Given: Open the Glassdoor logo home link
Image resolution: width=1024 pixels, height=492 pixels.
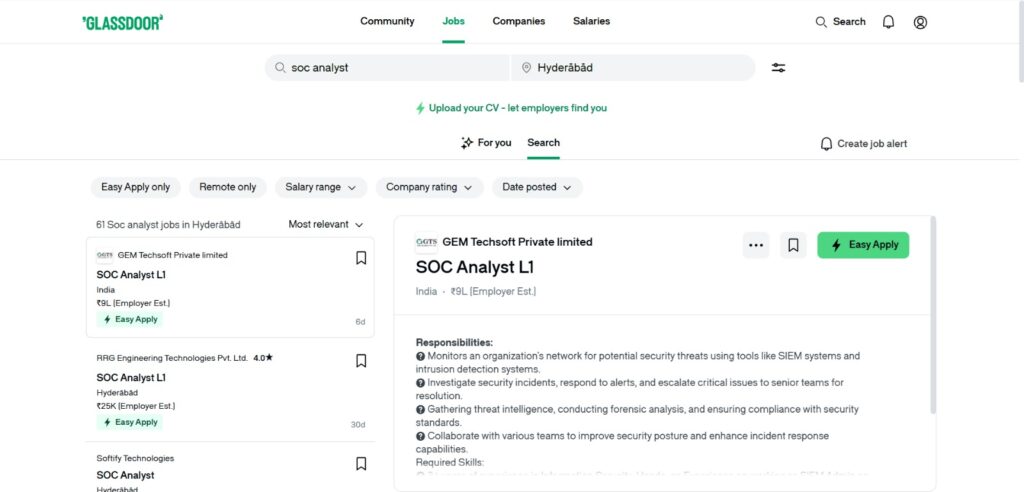Looking at the screenshot, I should click(x=122, y=22).
